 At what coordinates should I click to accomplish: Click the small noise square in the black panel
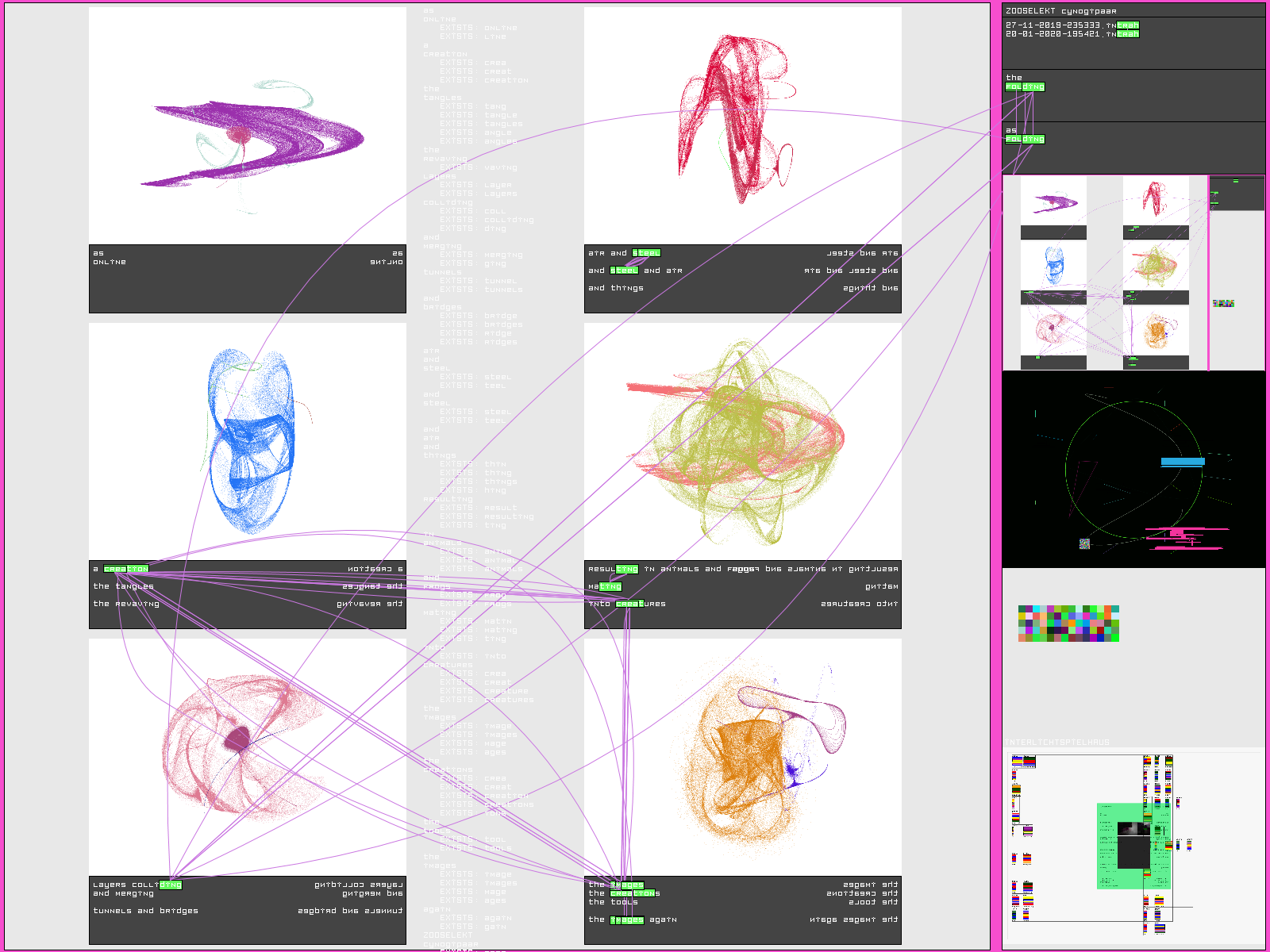coord(1084,543)
